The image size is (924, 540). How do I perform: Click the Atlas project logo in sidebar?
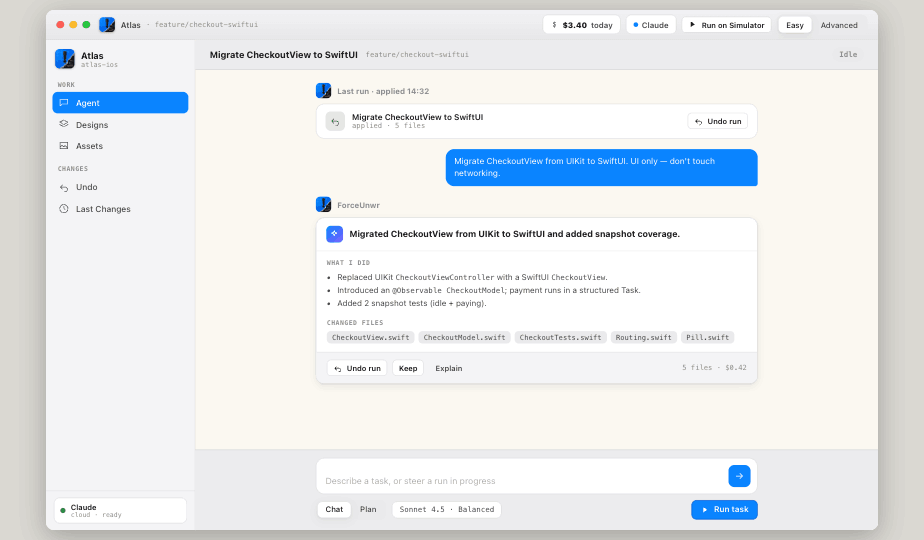(x=65, y=59)
